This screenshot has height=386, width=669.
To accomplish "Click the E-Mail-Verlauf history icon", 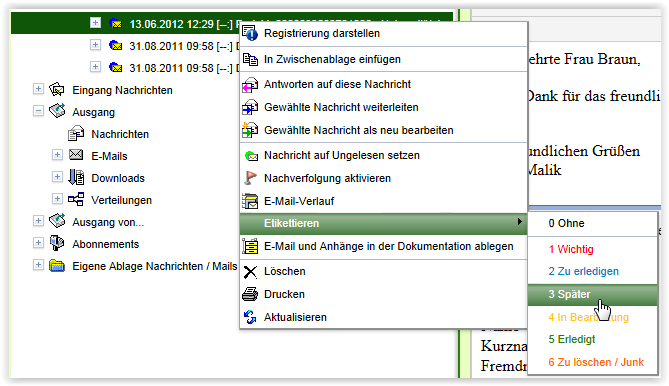I will tap(250, 201).
